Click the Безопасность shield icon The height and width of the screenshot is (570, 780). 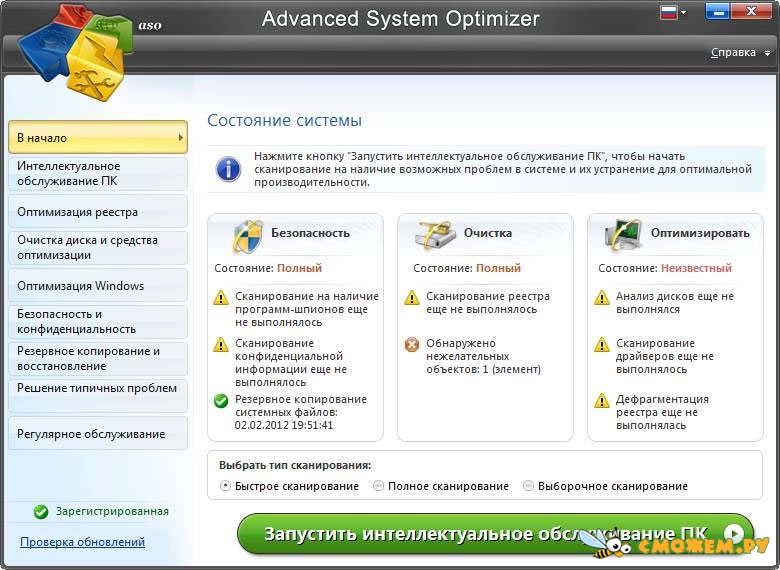(247, 236)
